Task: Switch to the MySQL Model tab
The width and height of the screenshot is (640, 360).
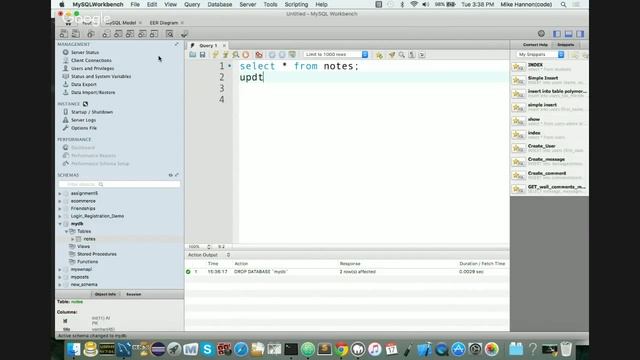Action: [x=121, y=23]
